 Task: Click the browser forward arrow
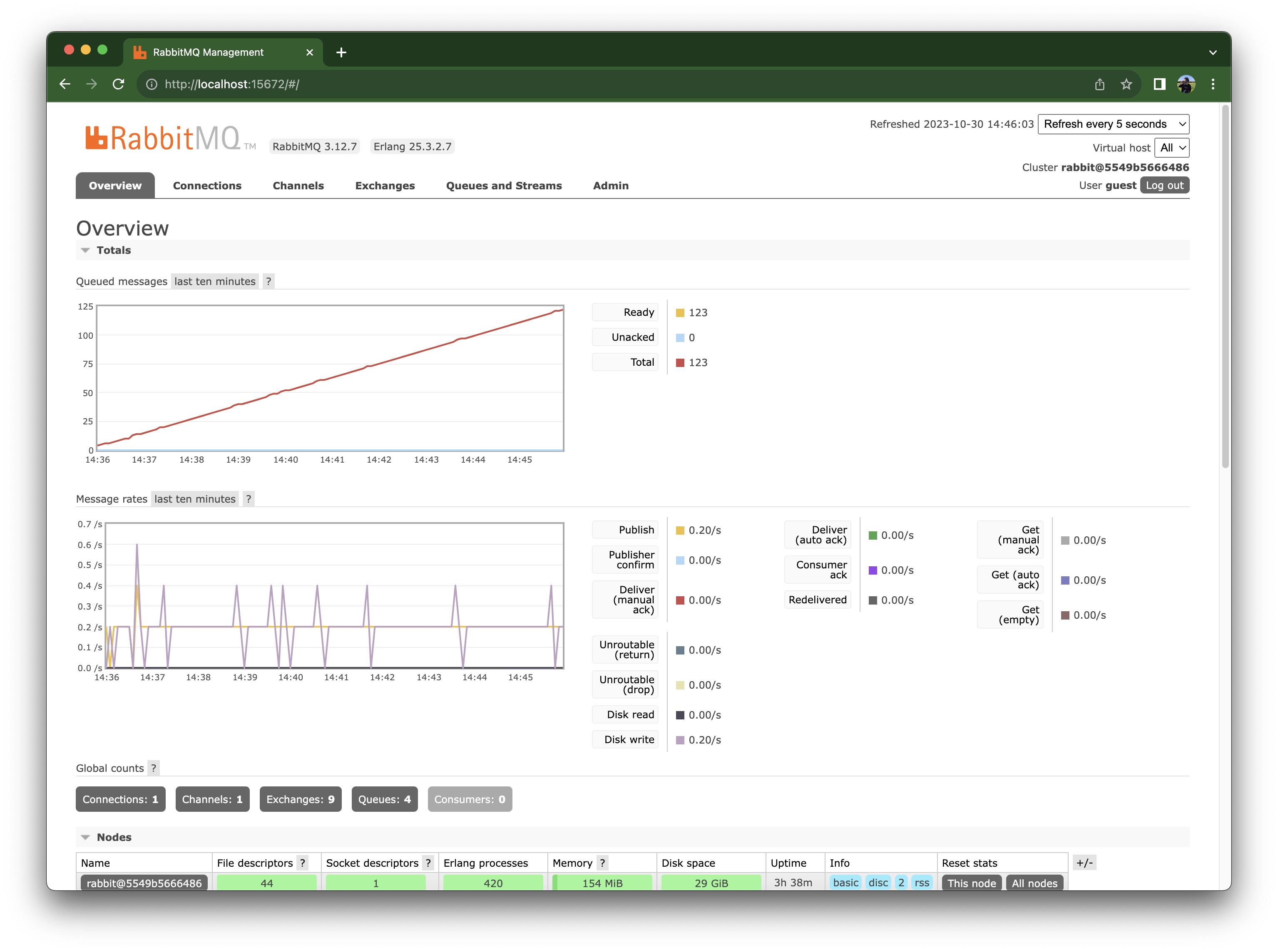tap(92, 84)
